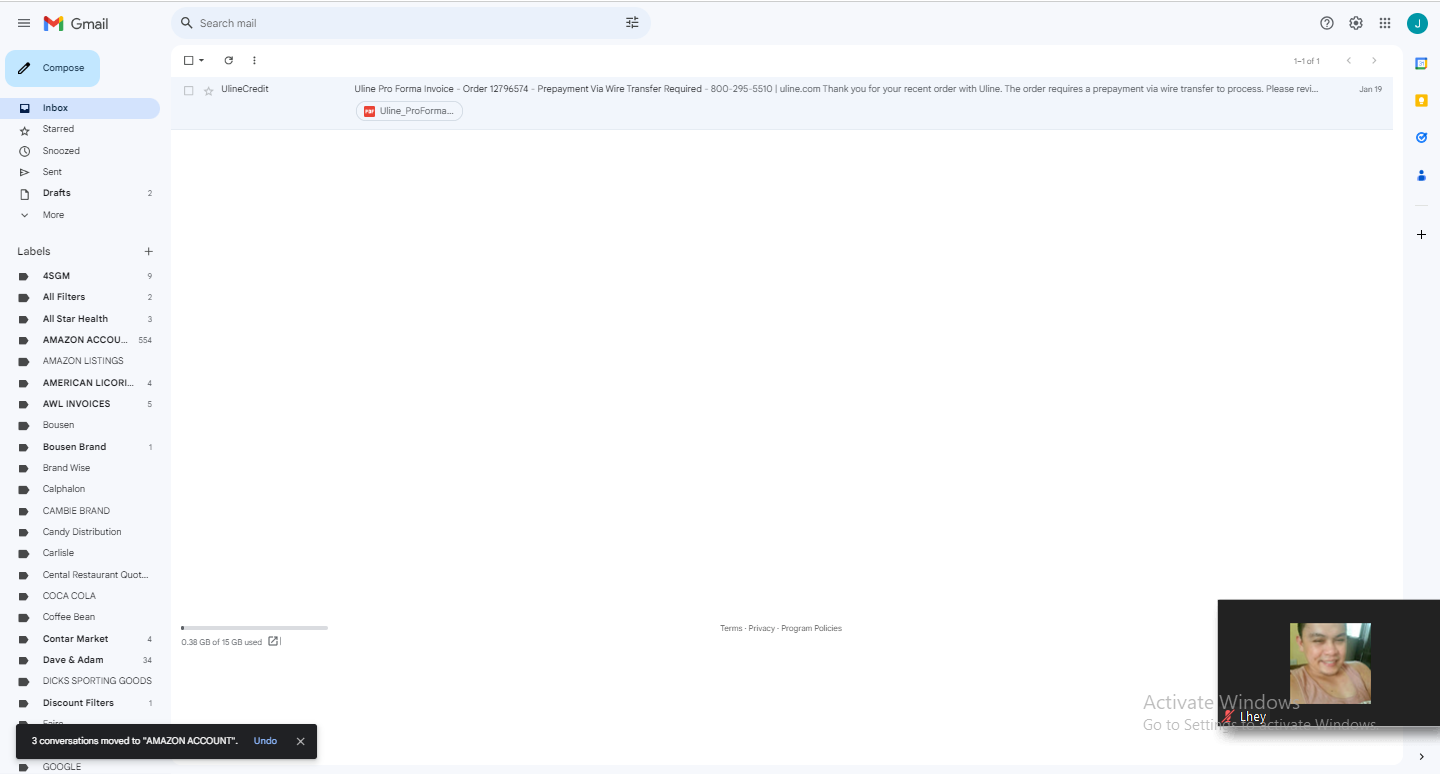
Task: Open the storage management link icon
Action: tap(273, 642)
